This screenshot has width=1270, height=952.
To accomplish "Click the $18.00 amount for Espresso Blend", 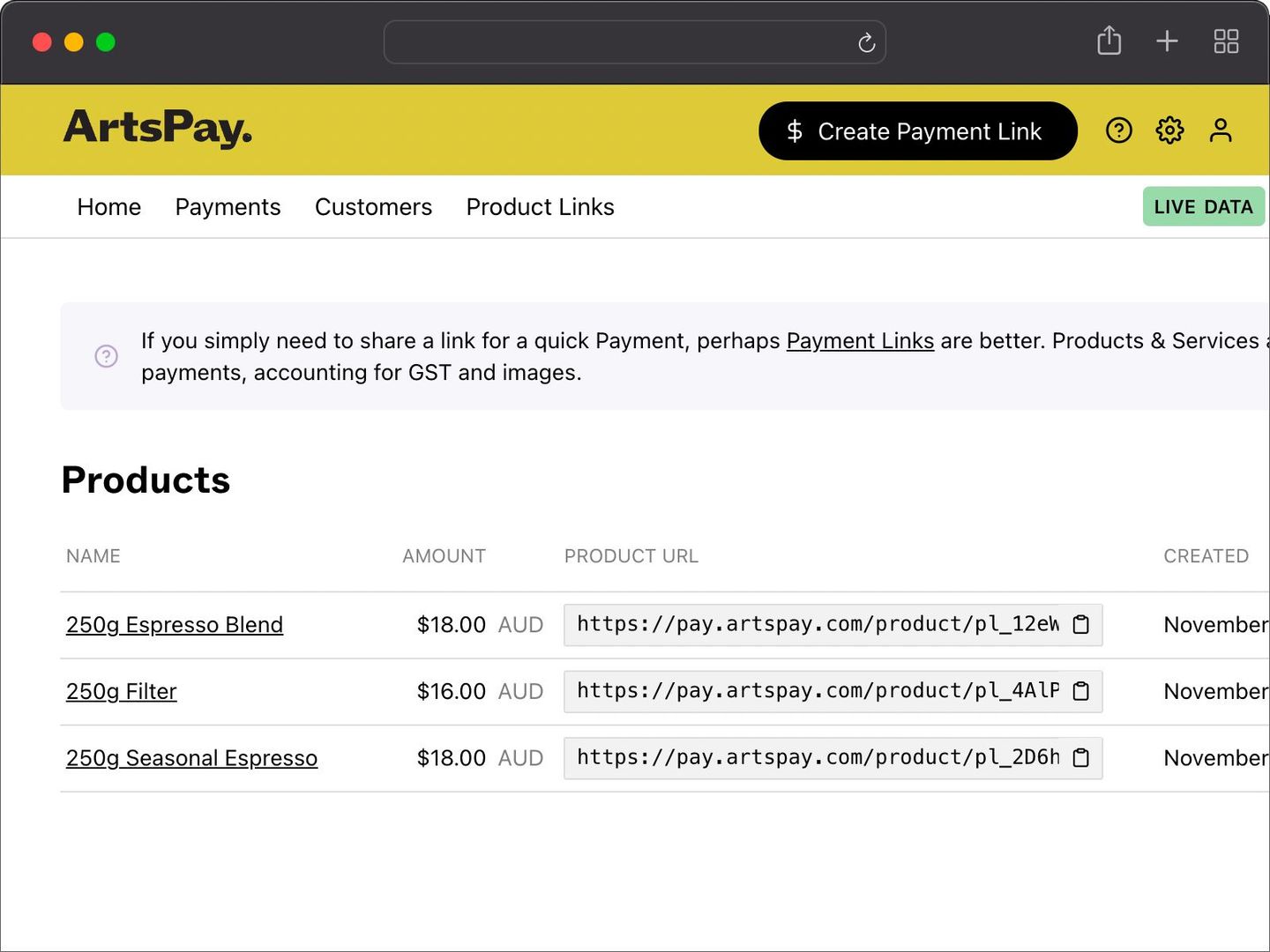I will point(452,625).
